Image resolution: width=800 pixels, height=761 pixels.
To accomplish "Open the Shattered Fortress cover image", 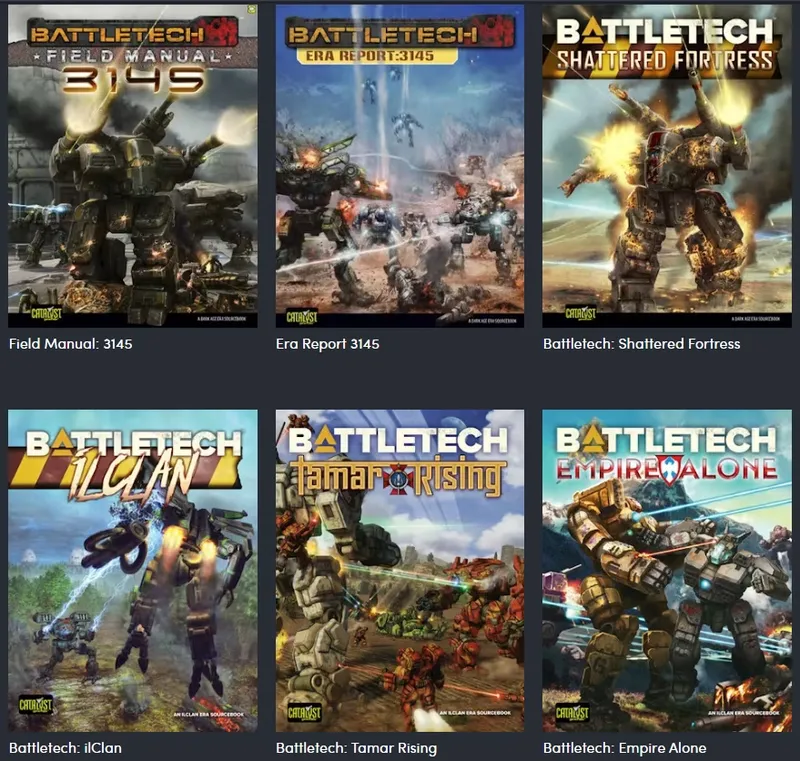I will pyautogui.click(x=667, y=166).
